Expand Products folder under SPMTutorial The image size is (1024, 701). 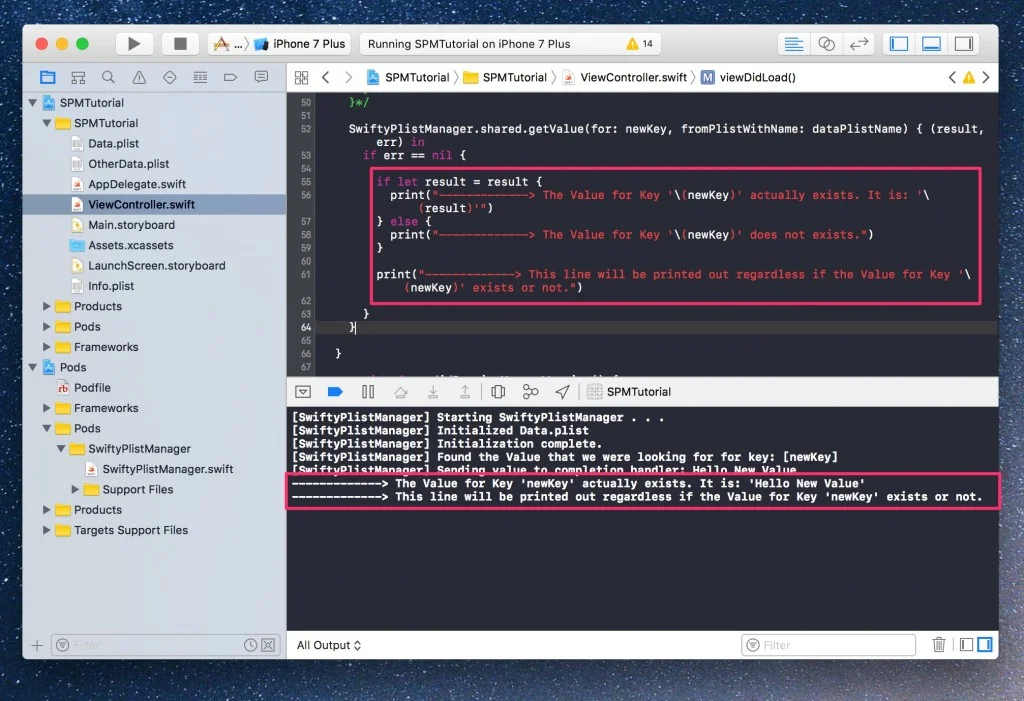point(47,306)
